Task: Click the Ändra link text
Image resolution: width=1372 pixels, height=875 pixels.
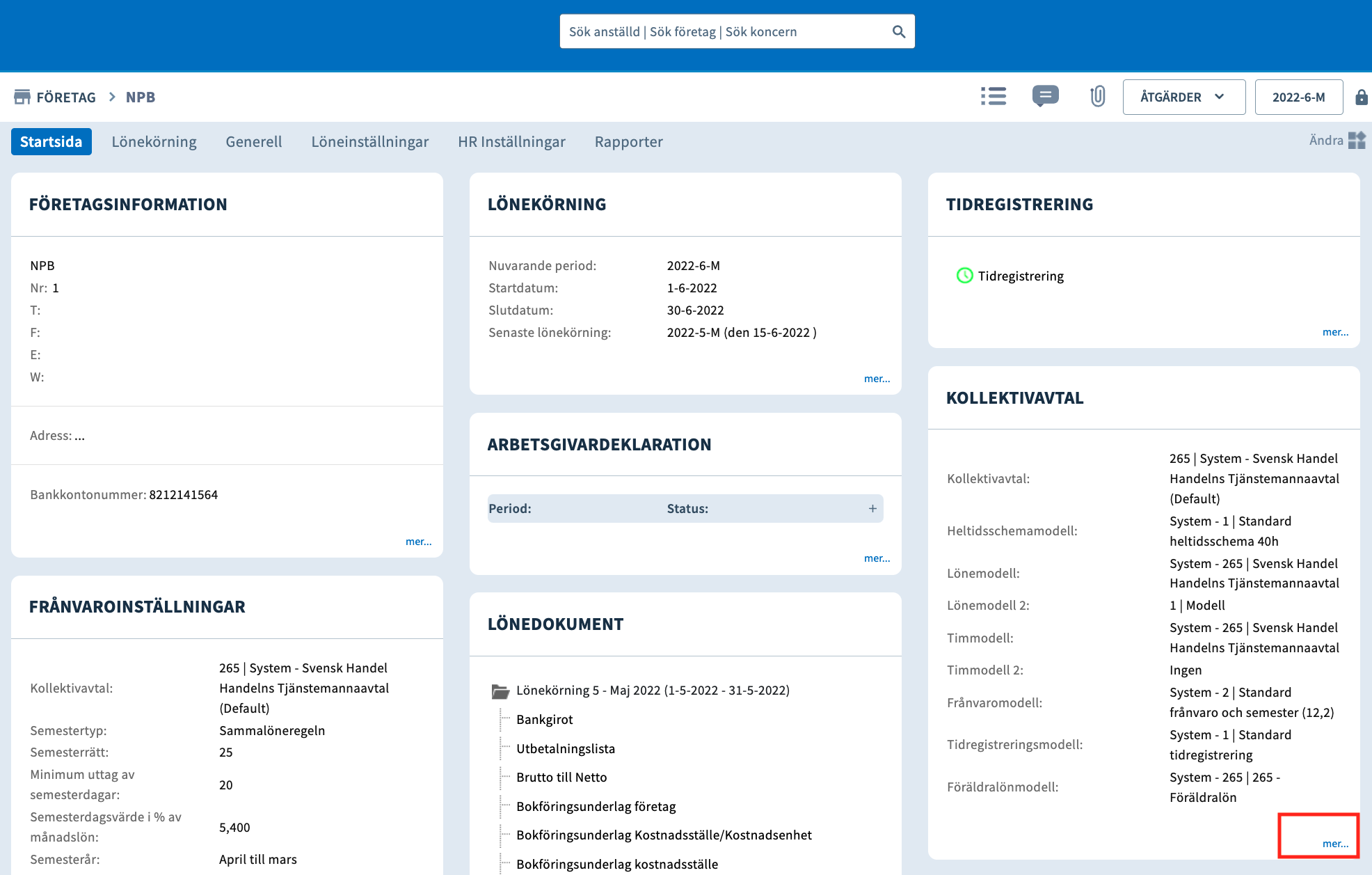Action: pos(1326,141)
